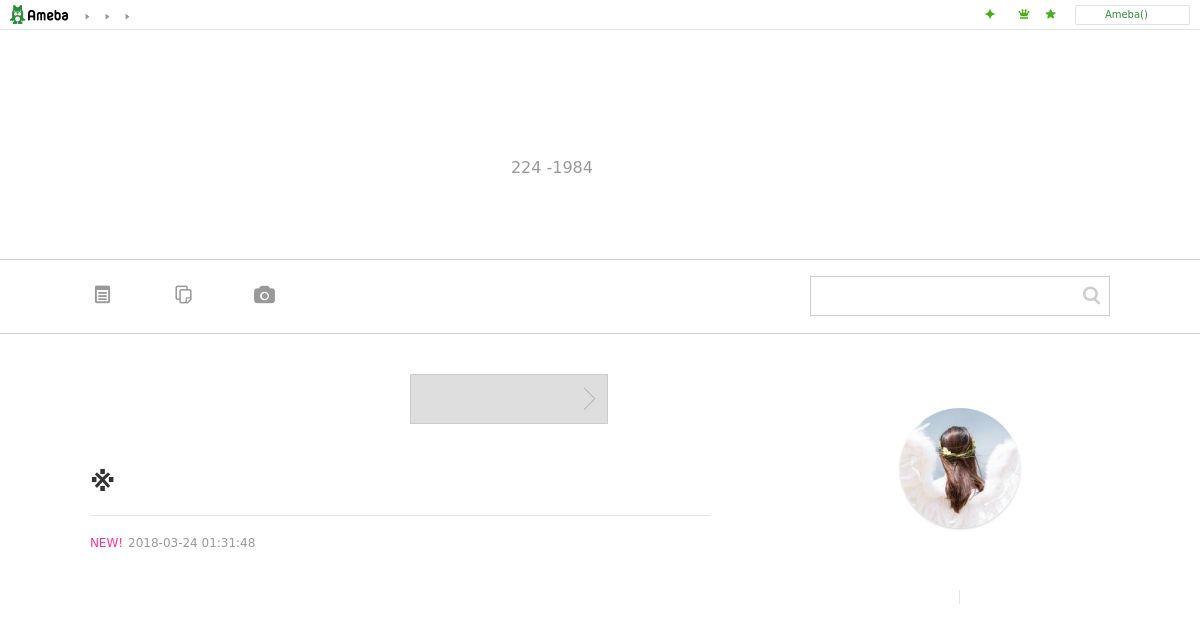The image size is (1200, 630).
Task: Expand the third small arrow in header
Action: tap(128, 16)
